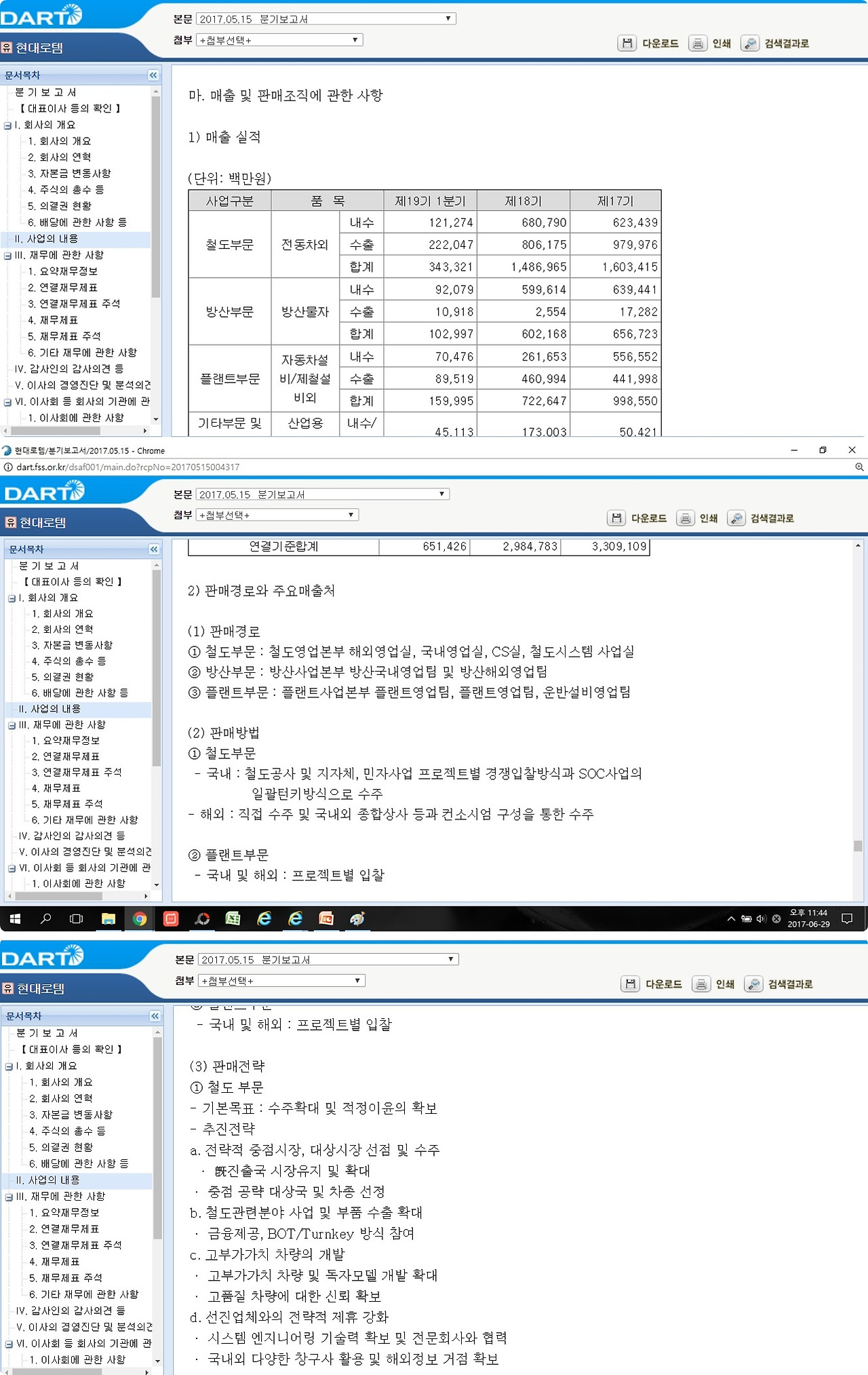The image size is (868, 1375).
Task: Click the 검색결과로 magnifier icon above the sales table
Action: pos(749,43)
